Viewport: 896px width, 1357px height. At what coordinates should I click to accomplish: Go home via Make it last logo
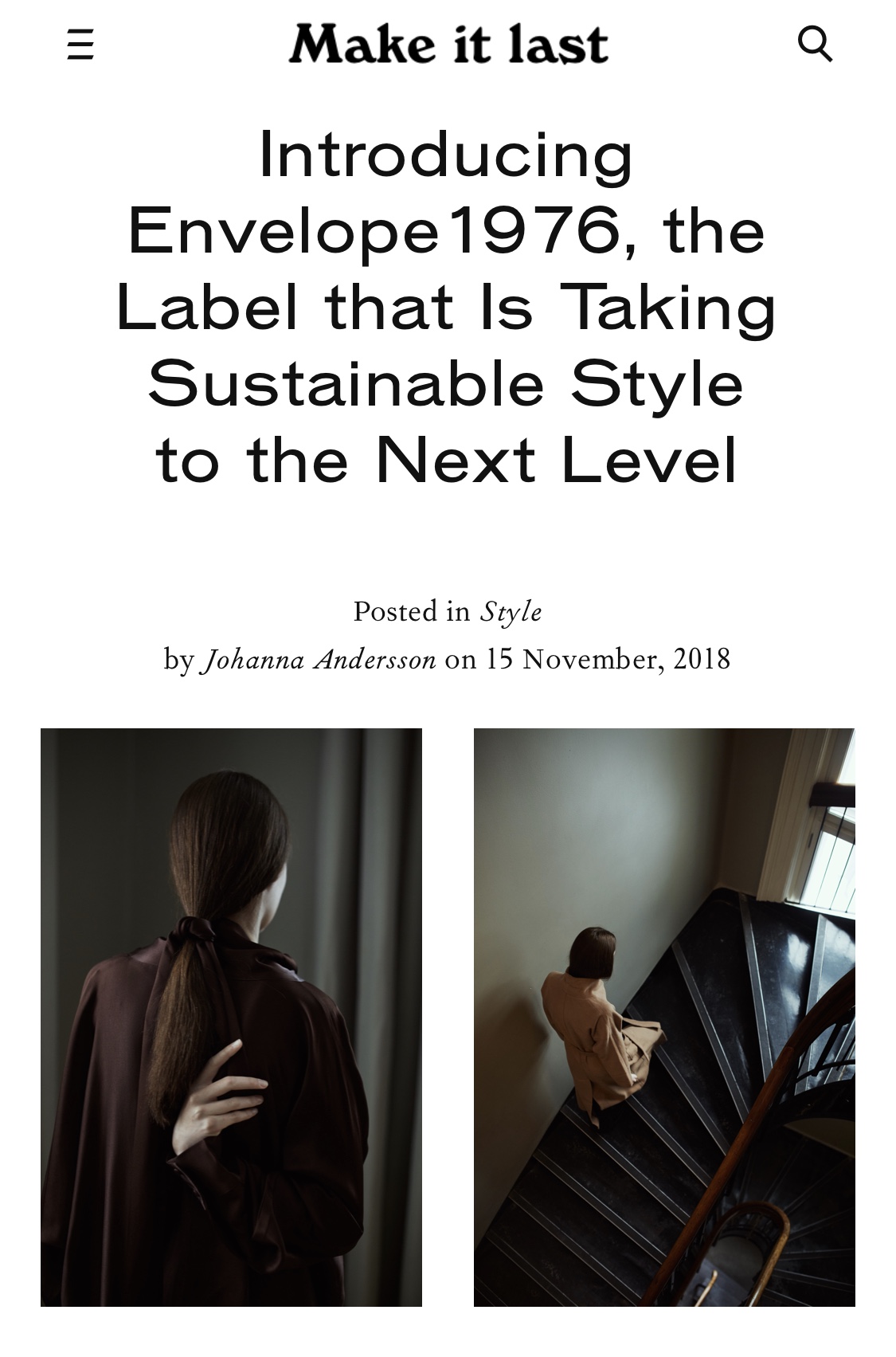click(x=448, y=44)
